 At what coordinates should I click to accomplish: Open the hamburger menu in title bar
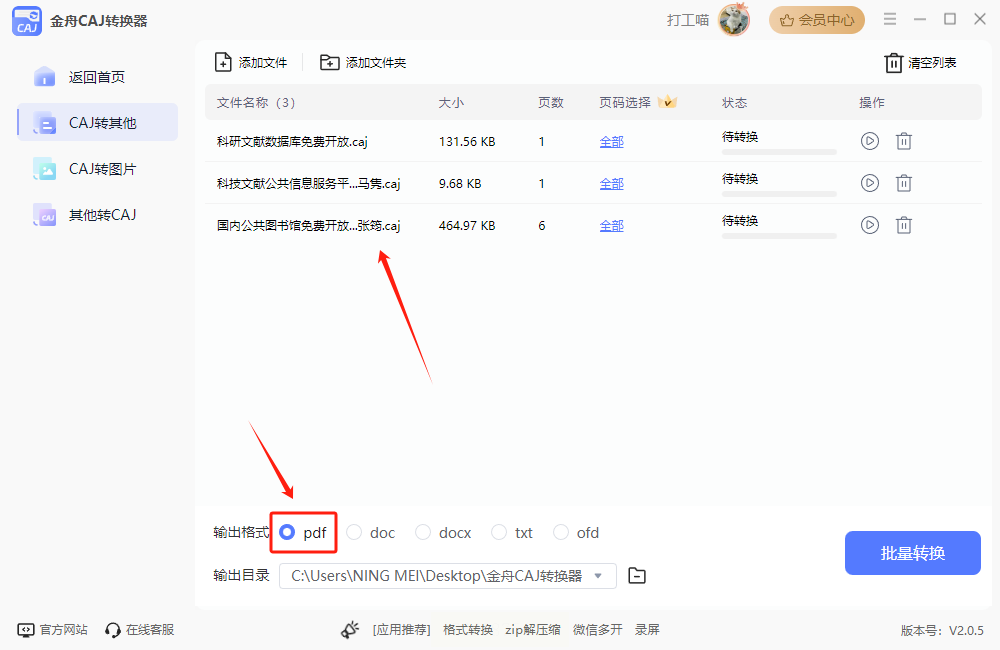pos(890,19)
